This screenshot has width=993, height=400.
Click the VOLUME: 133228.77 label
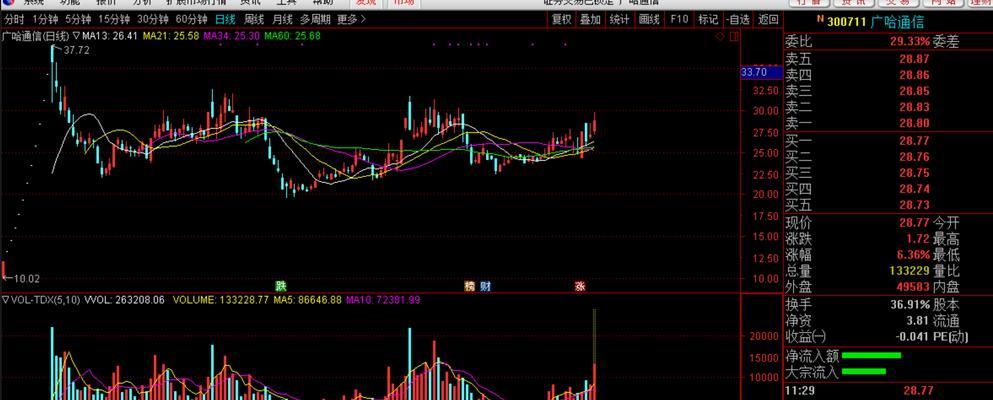[x=222, y=300]
